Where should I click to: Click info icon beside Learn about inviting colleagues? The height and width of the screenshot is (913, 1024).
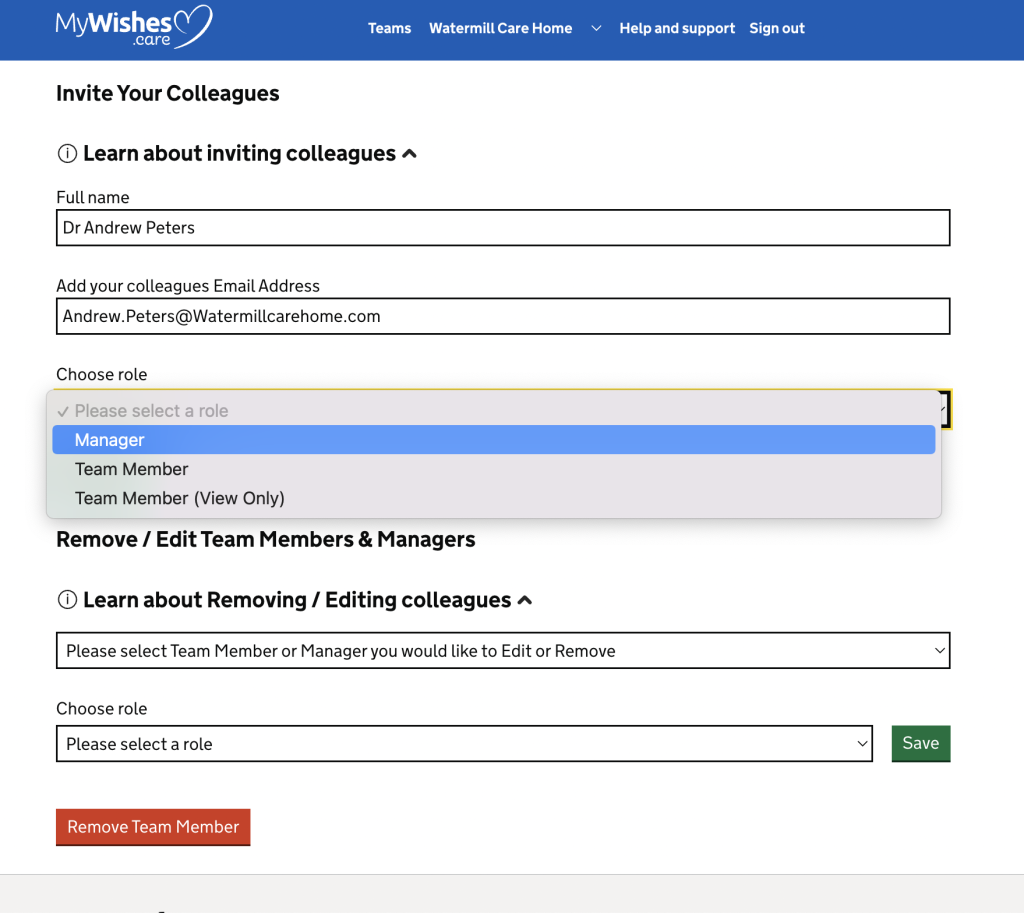67,154
